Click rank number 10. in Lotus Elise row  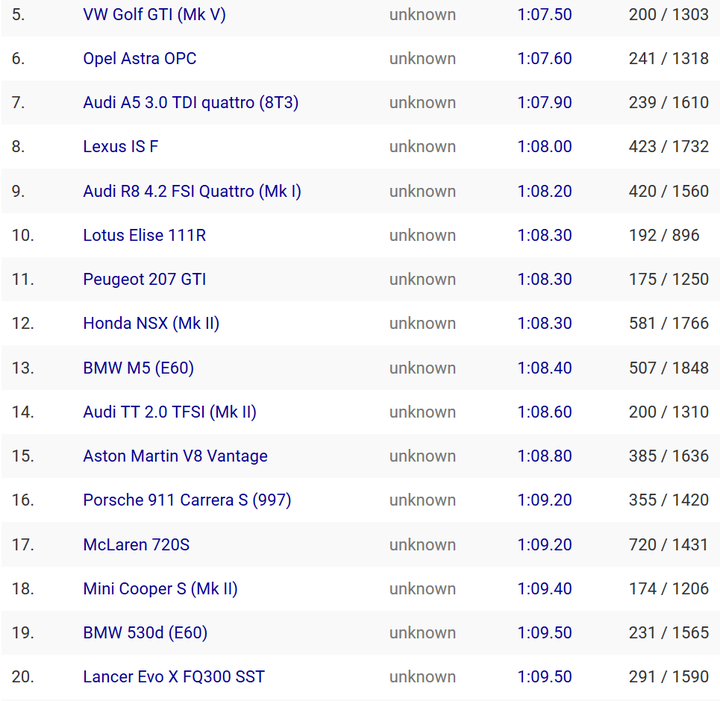pos(23,236)
